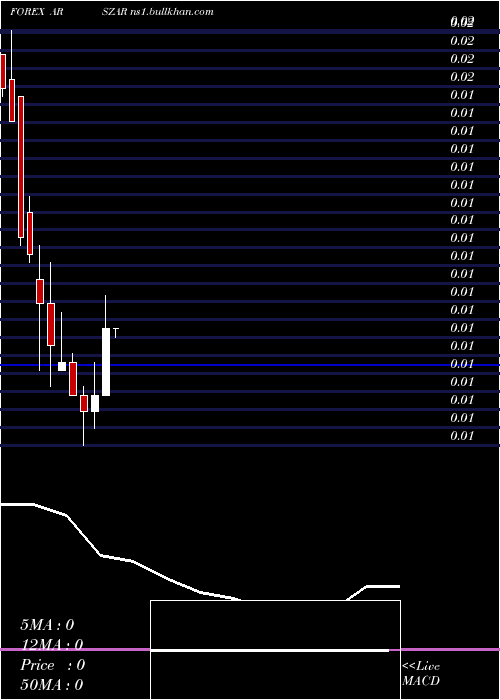This screenshot has height=700, width=500.
Task: Click the "FOREX AR" chart title text
Action: pos(36,12)
